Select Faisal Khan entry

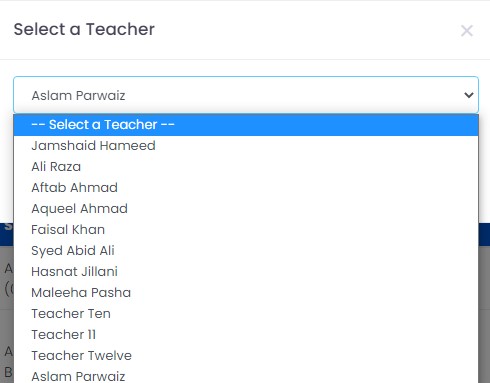[246, 230]
